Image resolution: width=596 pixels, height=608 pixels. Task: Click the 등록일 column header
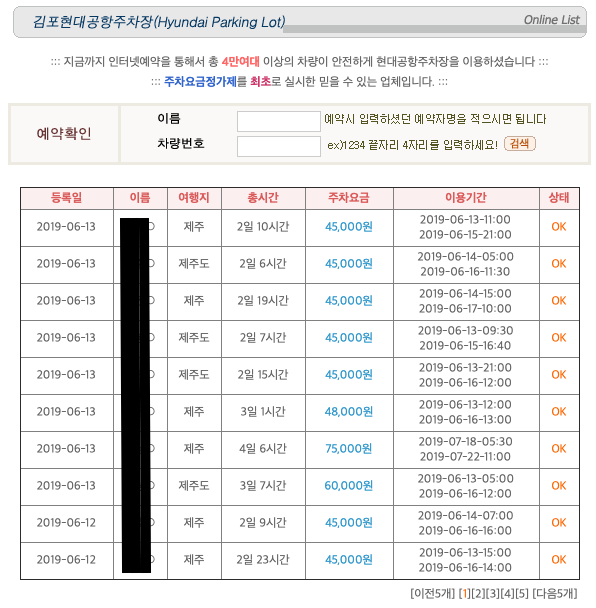pyautogui.click(x=66, y=198)
